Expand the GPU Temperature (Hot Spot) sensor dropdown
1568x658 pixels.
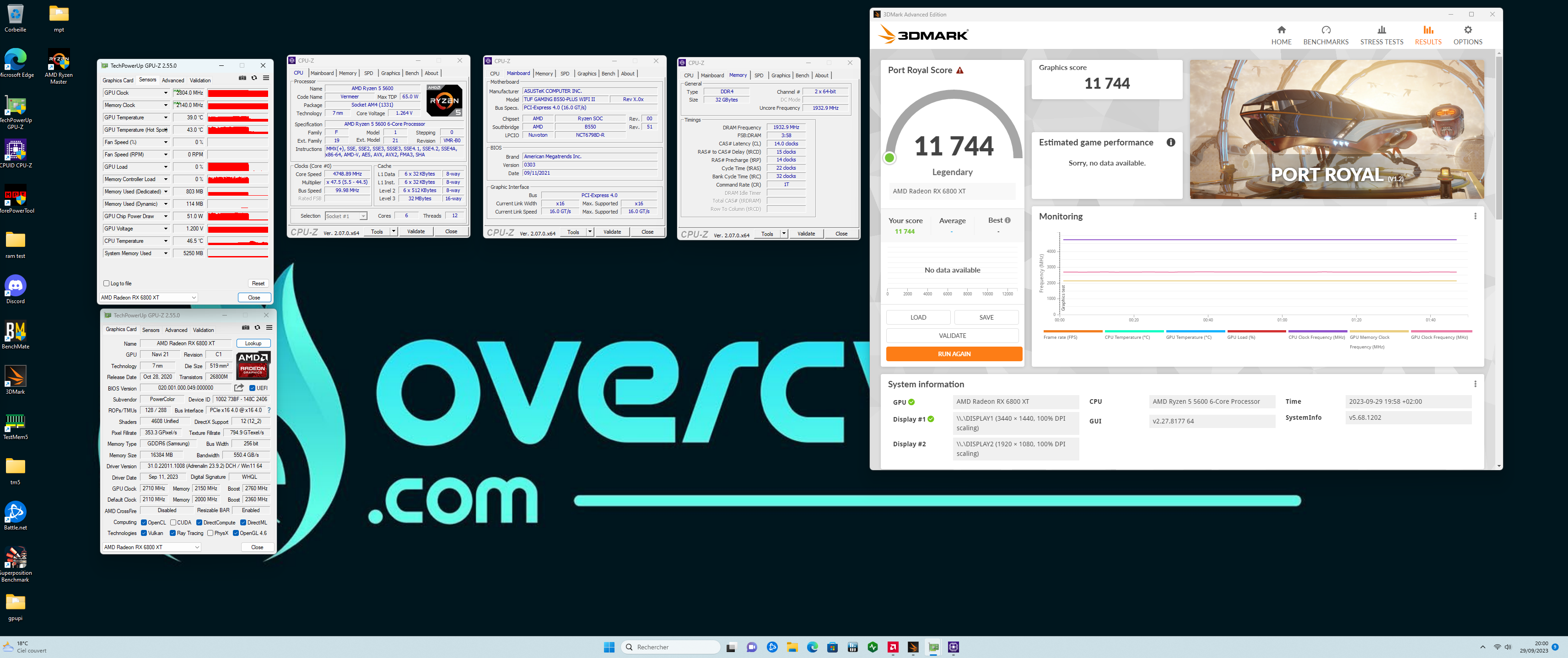click(x=165, y=130)
